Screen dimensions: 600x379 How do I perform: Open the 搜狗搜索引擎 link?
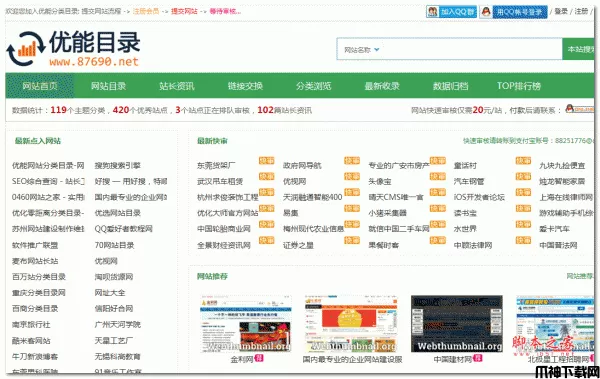click(117, 166)
